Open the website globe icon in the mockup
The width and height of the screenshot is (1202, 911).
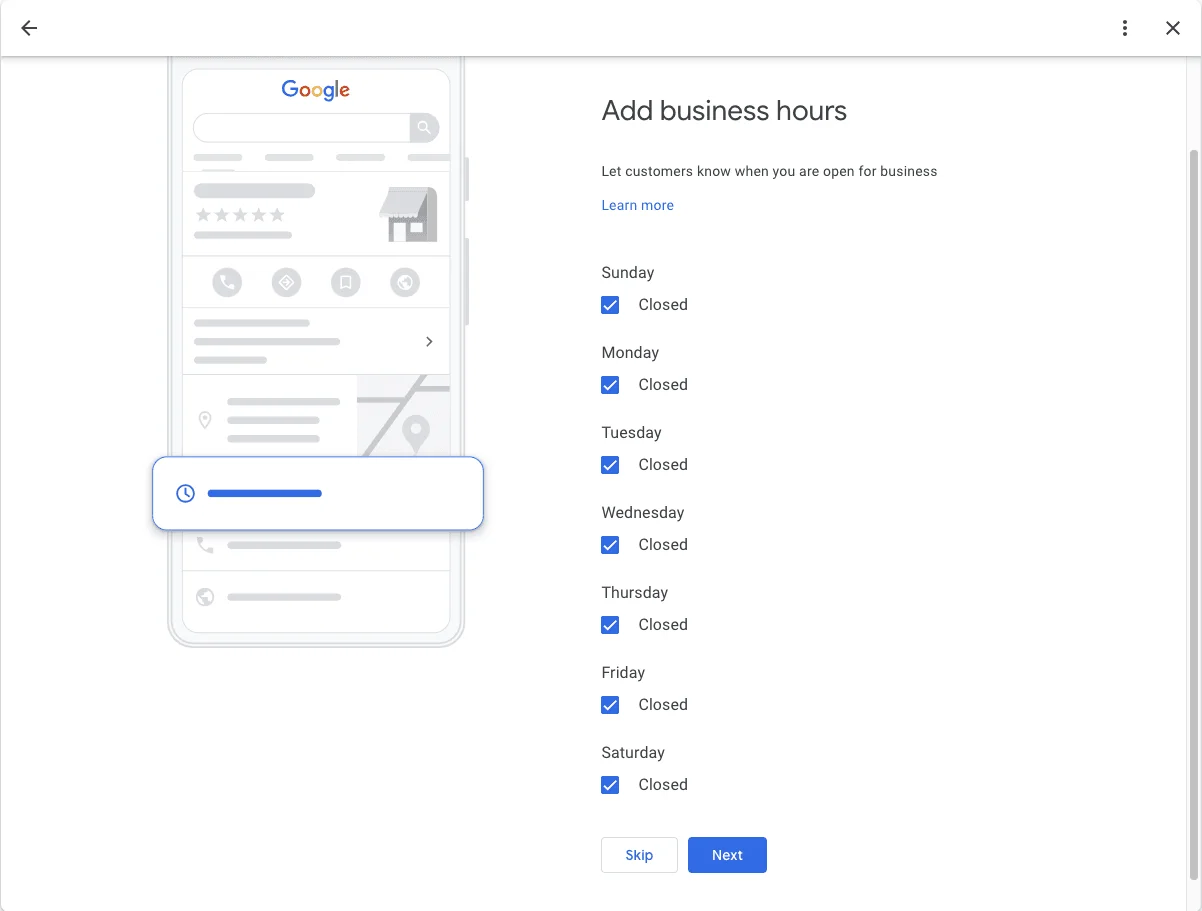(x=405, y=282)
